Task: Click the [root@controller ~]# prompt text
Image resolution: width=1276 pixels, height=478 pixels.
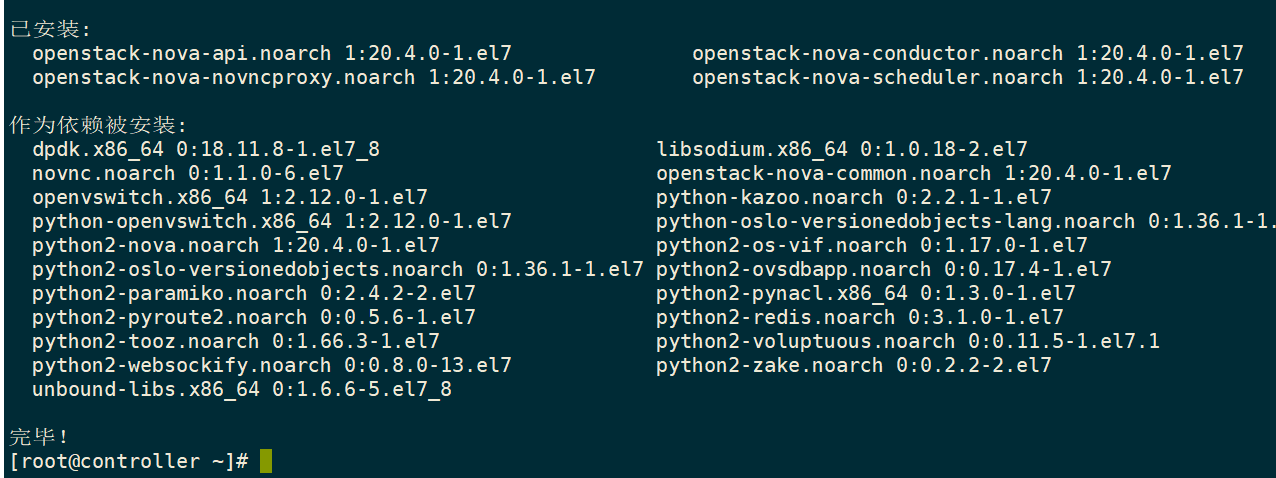Action: tap(129, 461)
